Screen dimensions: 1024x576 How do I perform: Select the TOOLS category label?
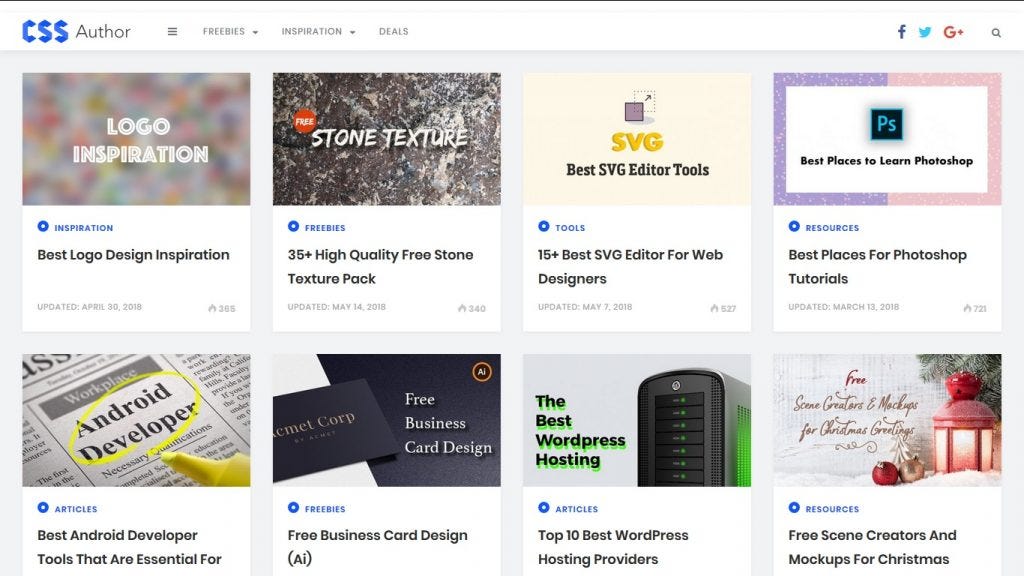pos(570,228)
